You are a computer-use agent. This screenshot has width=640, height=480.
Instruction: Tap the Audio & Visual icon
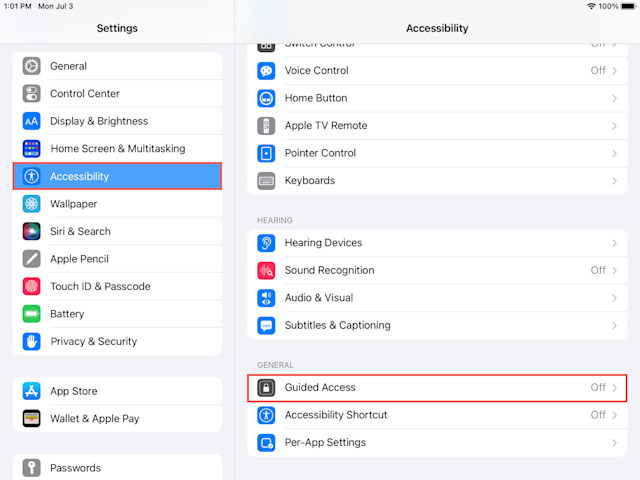point(266,298)
